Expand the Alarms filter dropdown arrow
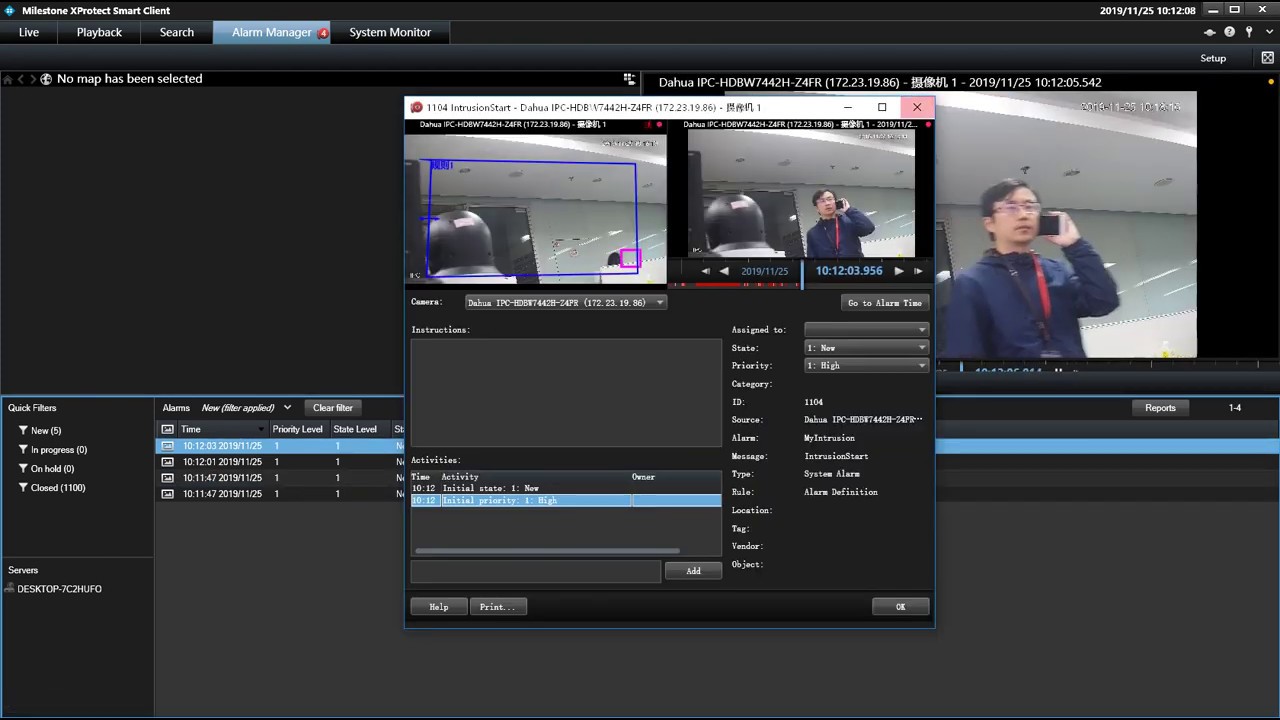 coord(288,408)
